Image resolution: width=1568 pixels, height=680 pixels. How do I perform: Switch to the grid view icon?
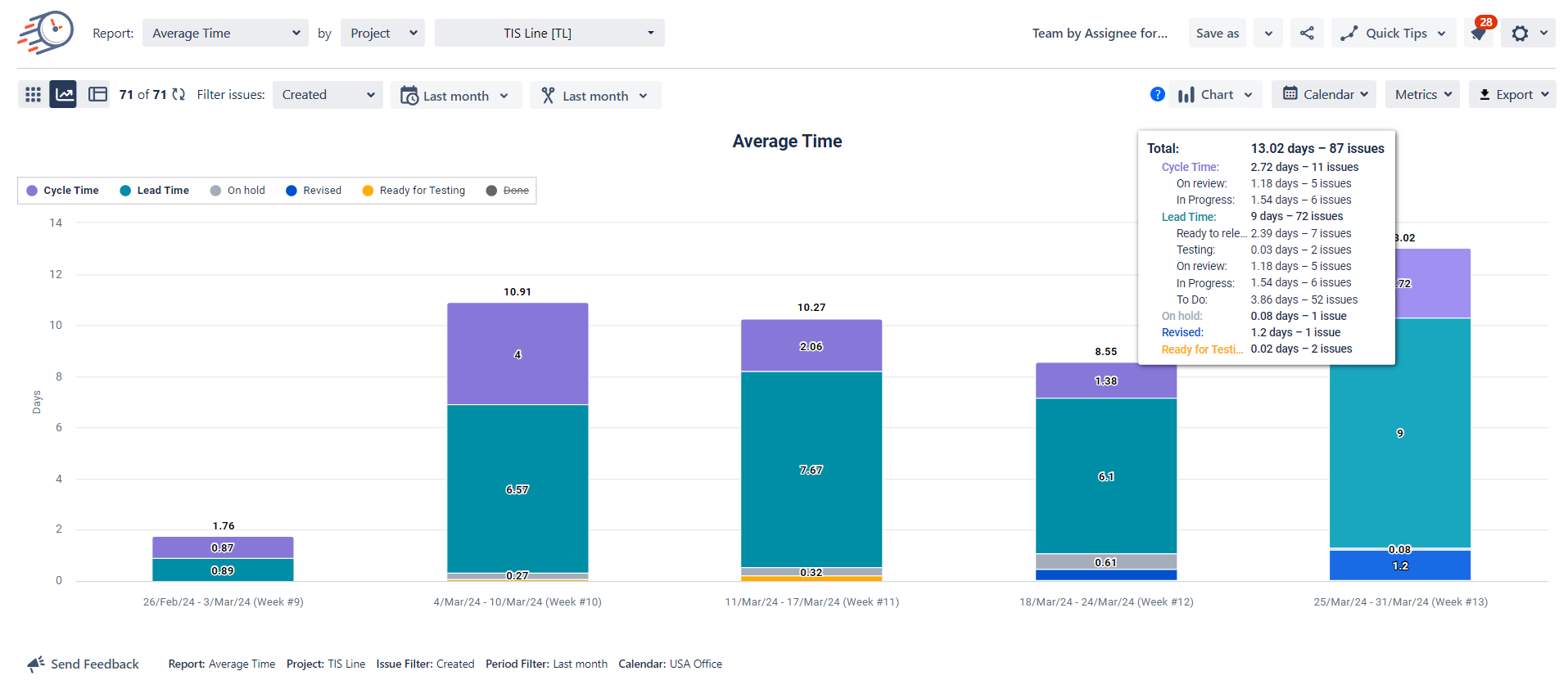[x=33, y=95]
